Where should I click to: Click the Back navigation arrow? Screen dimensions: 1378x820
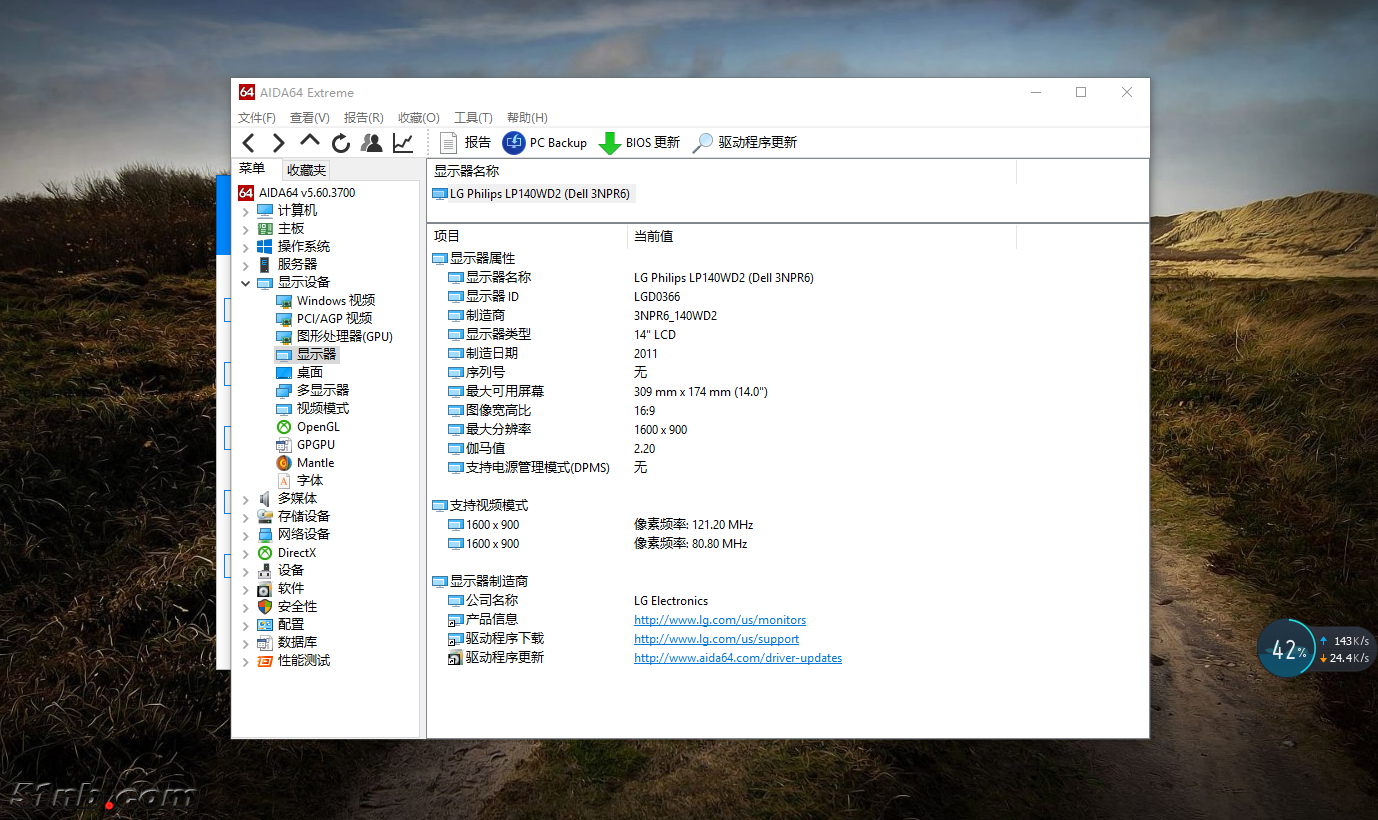pyautogui.click(x=249, y=143)
